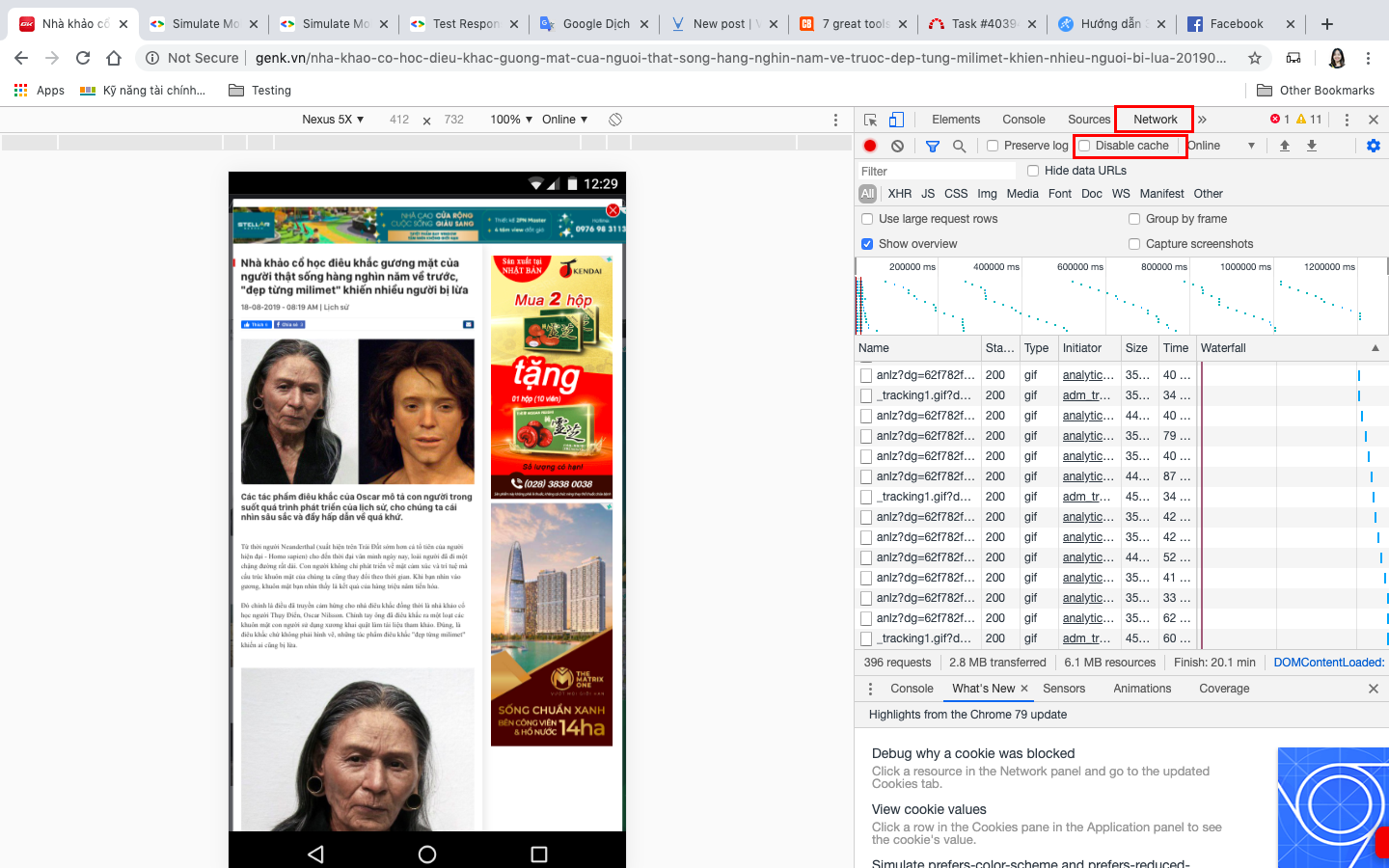Stop recording the network log
The height and width of the screenshot is (868, 1389).
pyautogui.click(x=870, y=146)
